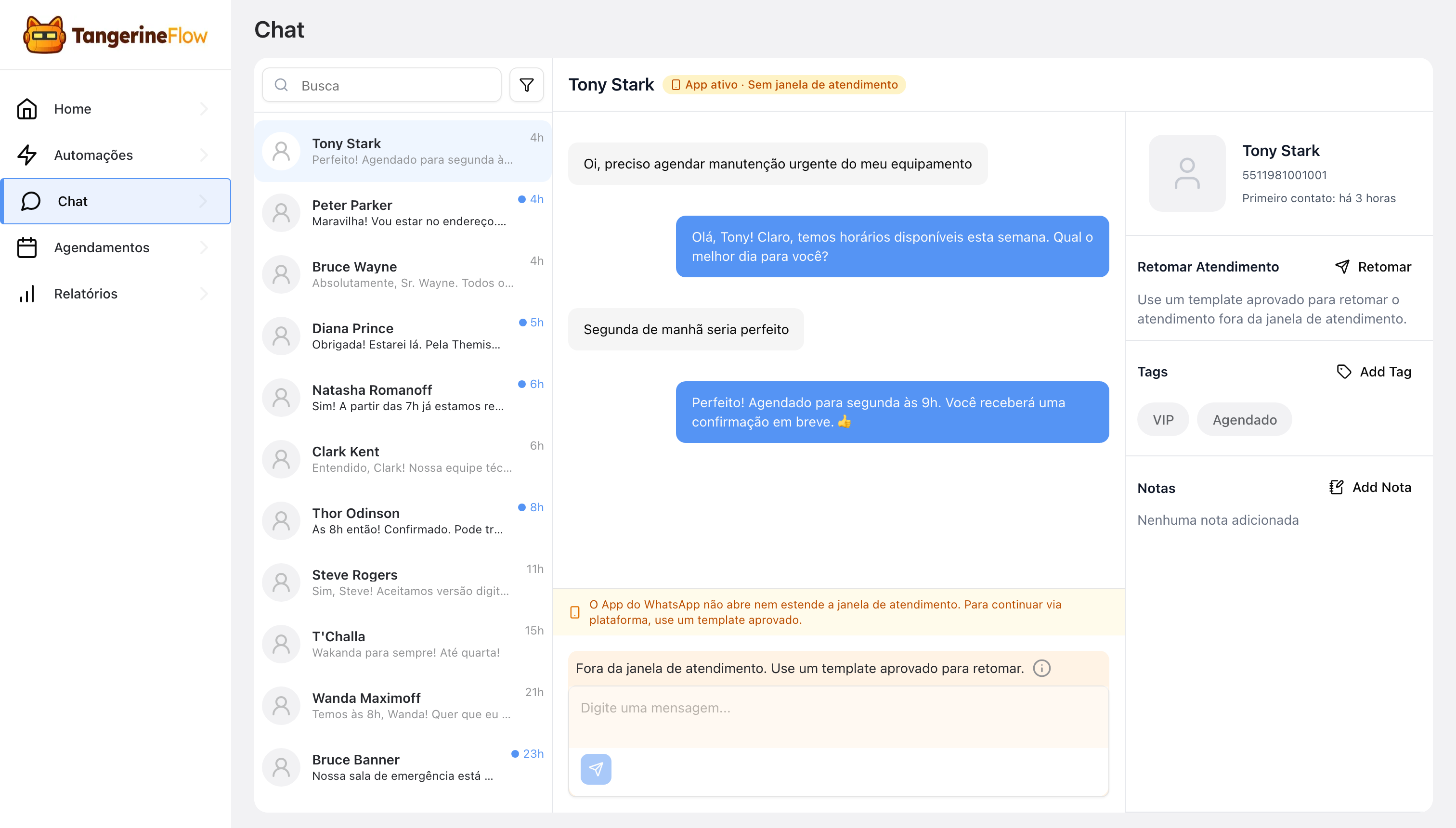This screenshot has width=1456, height=828.
Task: Click Thor Odinson's avatar icon
Action: pyautogui.click(x=281, y=521)
